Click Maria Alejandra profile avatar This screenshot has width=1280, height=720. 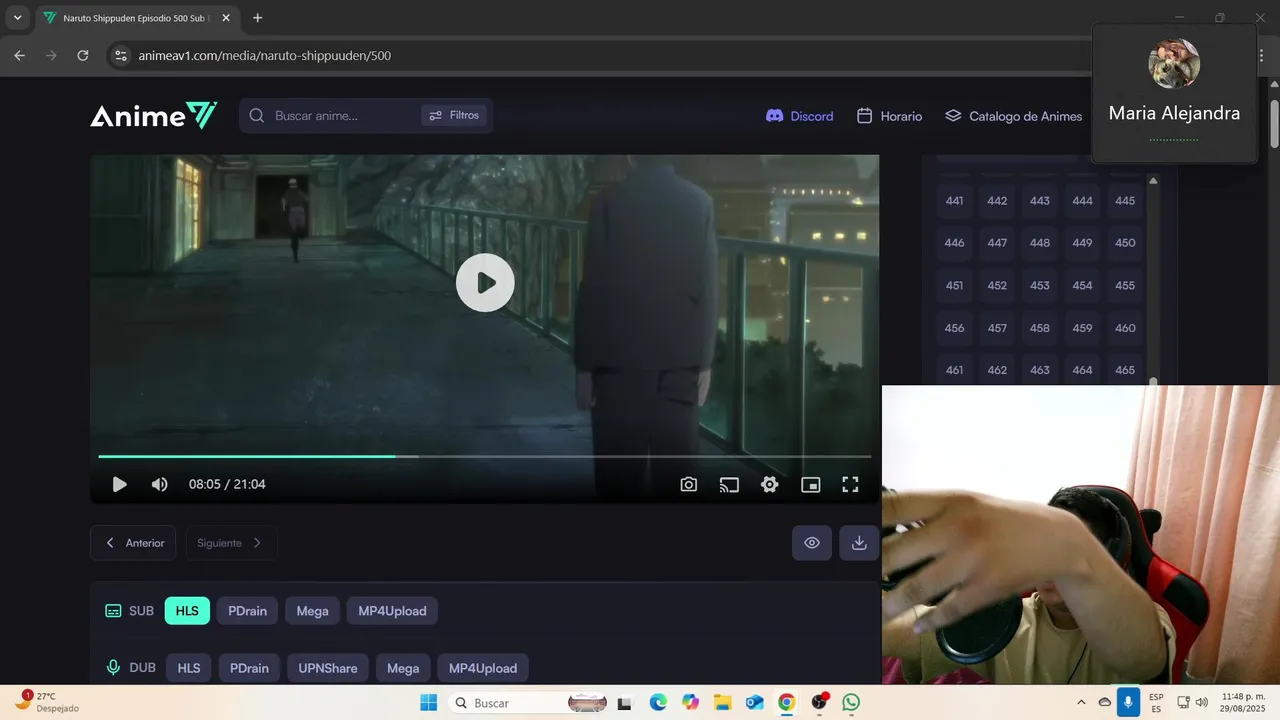[x=1174, y=64]
